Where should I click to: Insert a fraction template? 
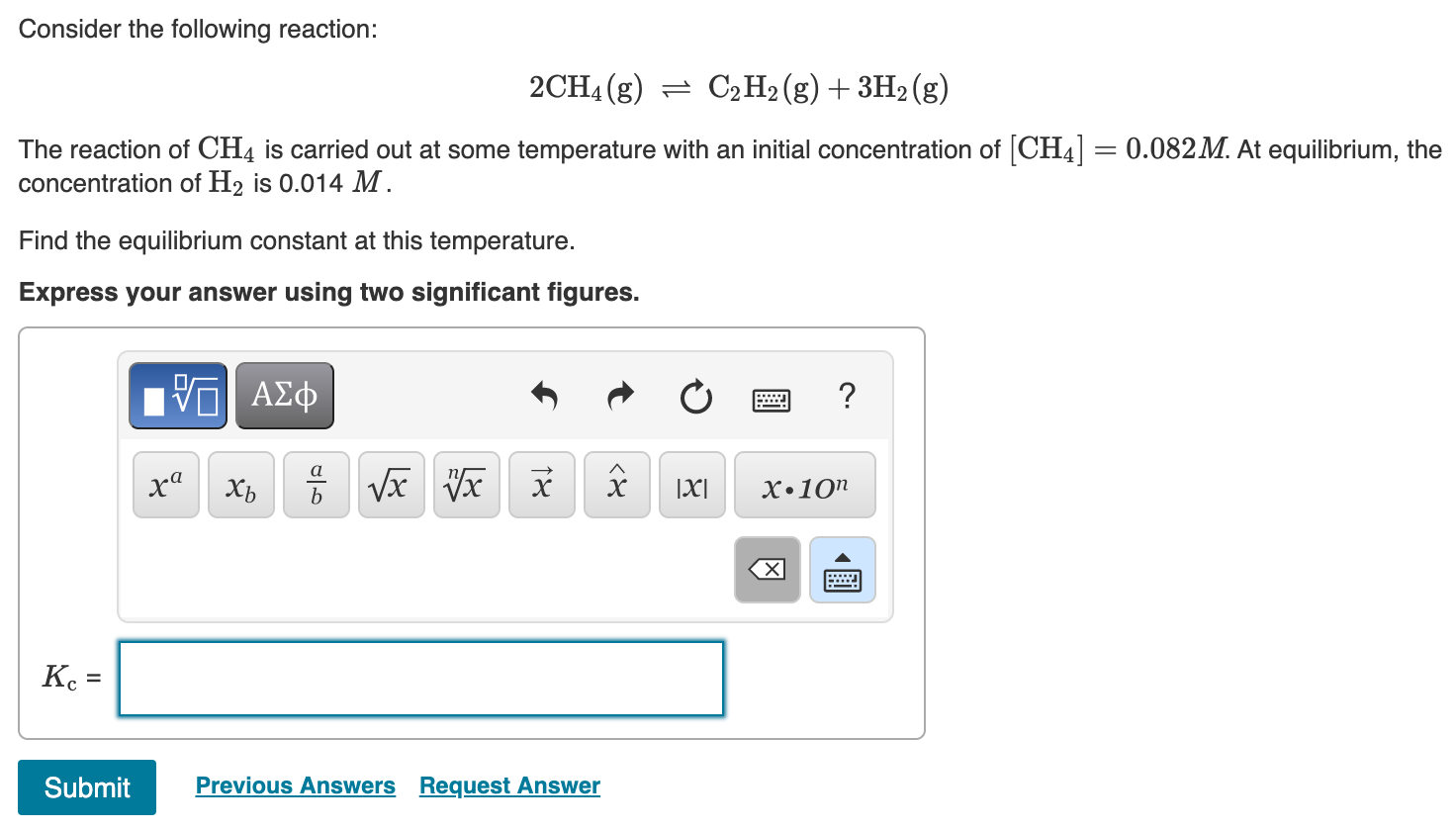[x=316, y=484]
